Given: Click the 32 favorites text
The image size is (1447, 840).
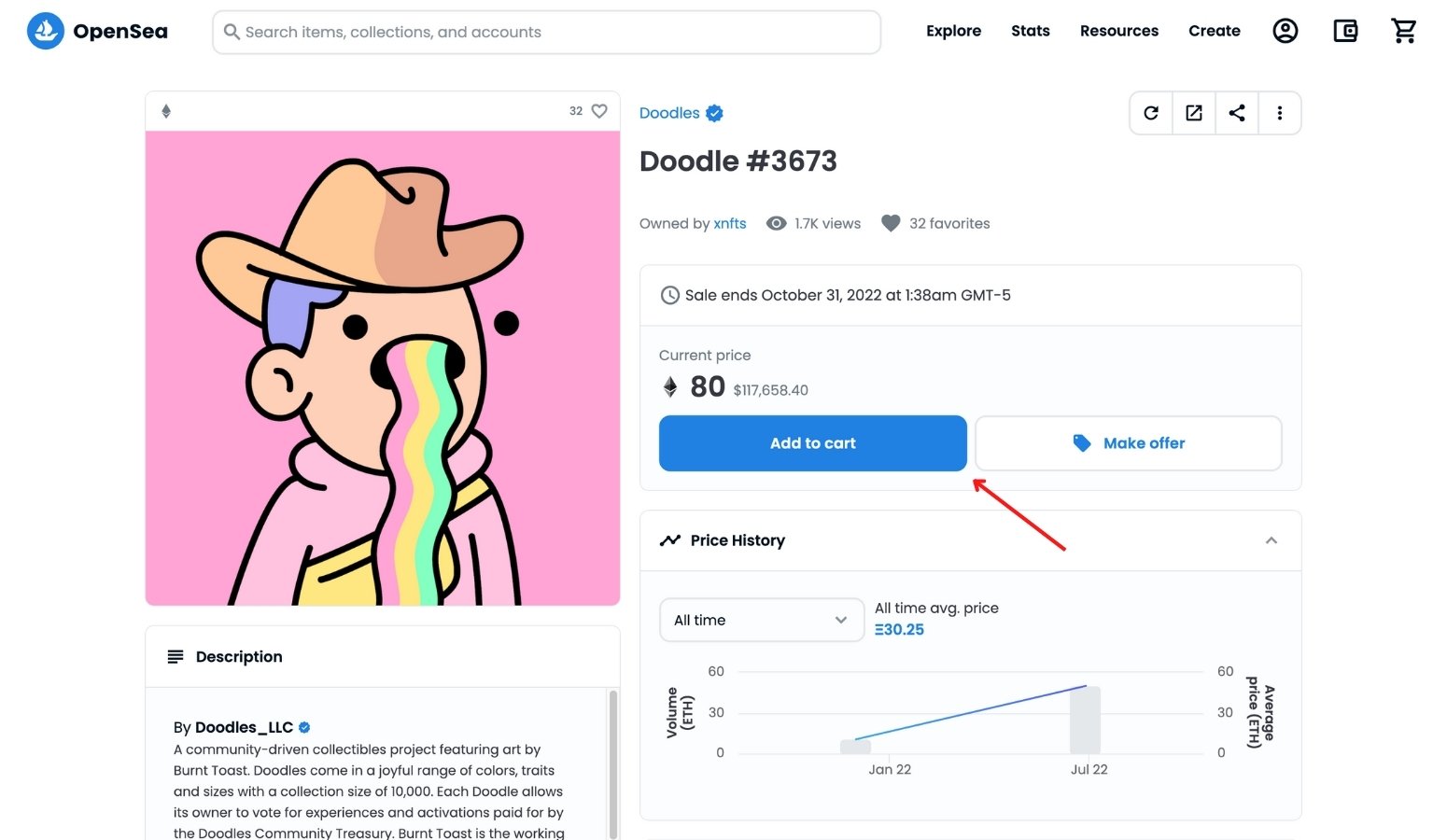Looking at the screenshot, I should tap(949, 223).
